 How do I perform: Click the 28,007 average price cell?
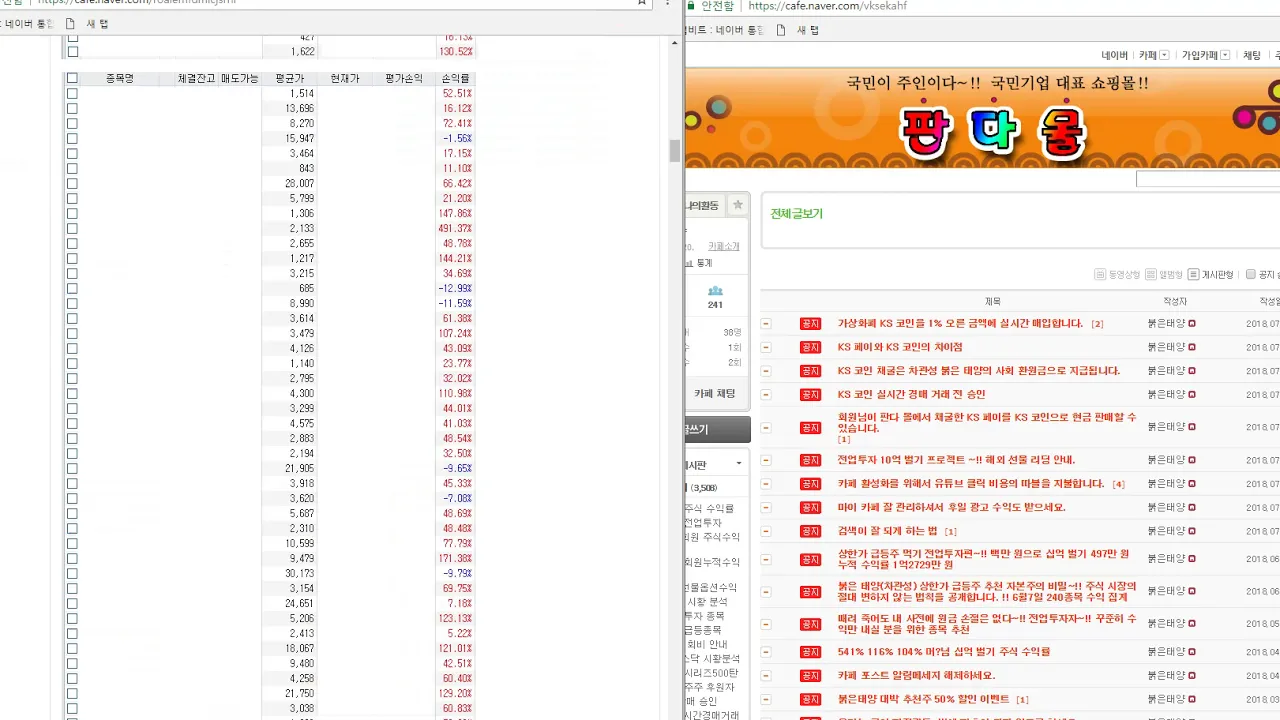[x=289, y=183]
